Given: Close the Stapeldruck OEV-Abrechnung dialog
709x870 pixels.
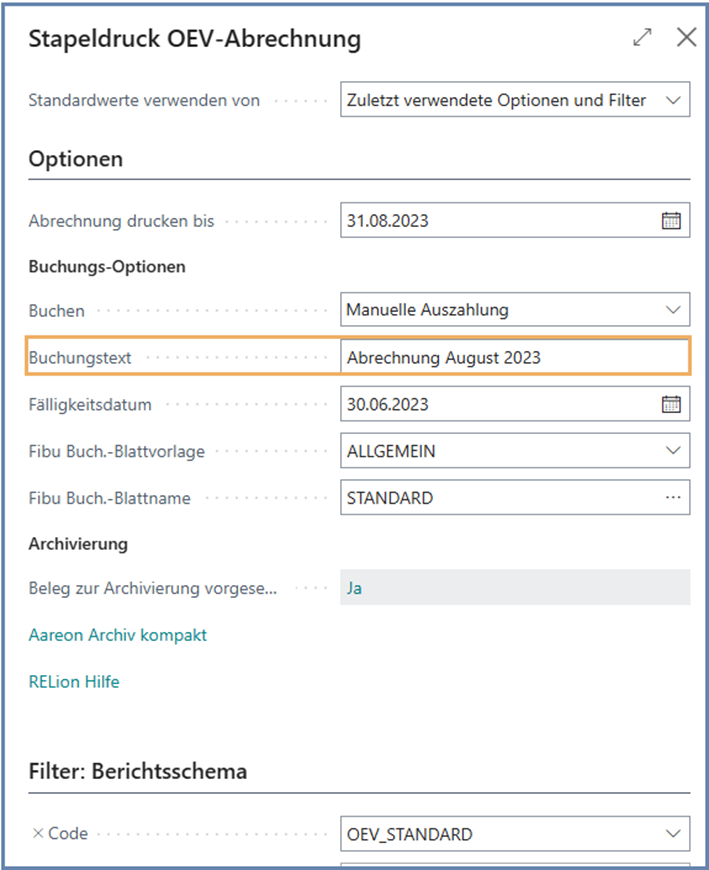Looking at the screenshot, I should pyautogui.click(x=686, y=37).
